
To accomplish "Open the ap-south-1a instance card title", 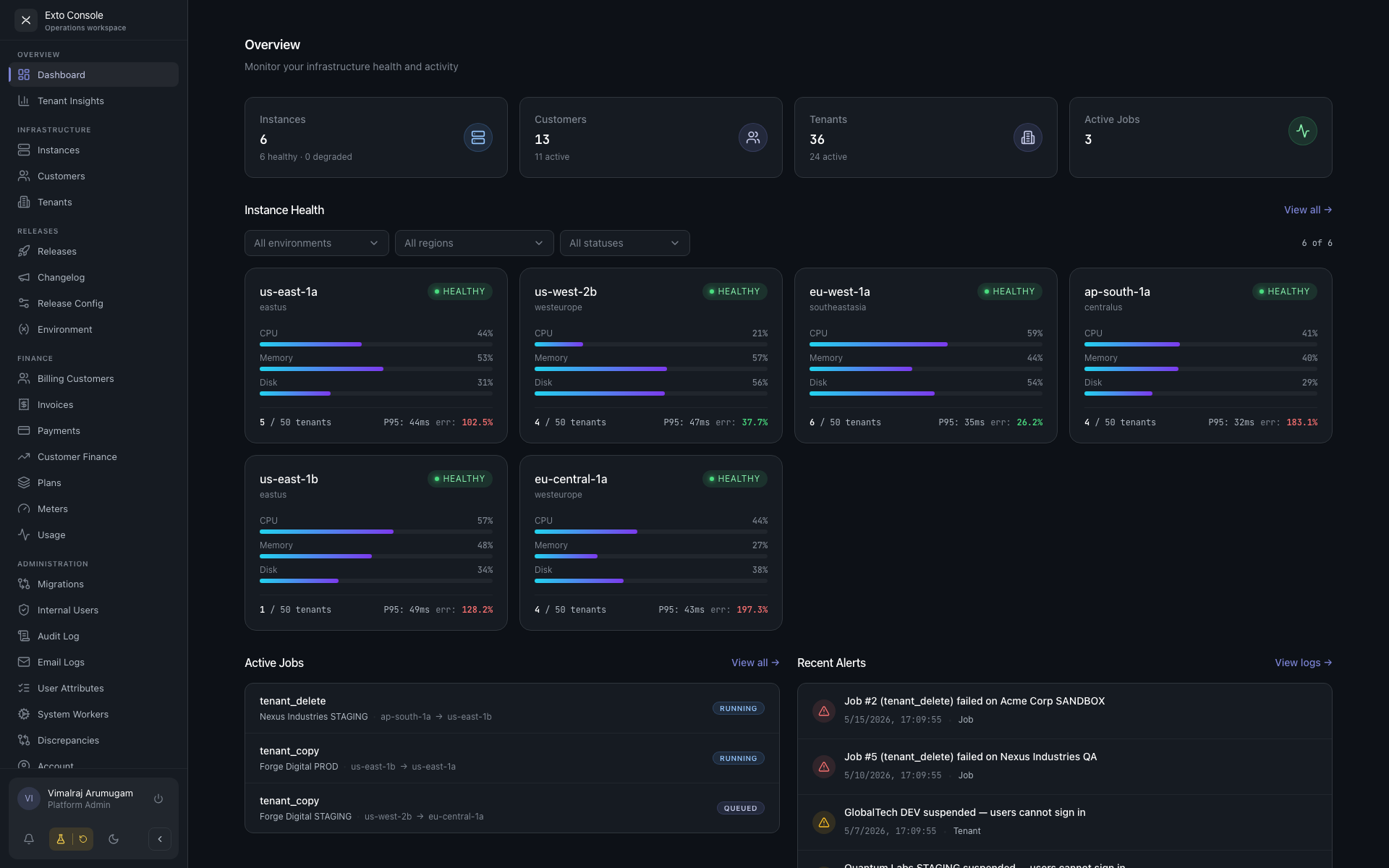I will (1117, 292).
